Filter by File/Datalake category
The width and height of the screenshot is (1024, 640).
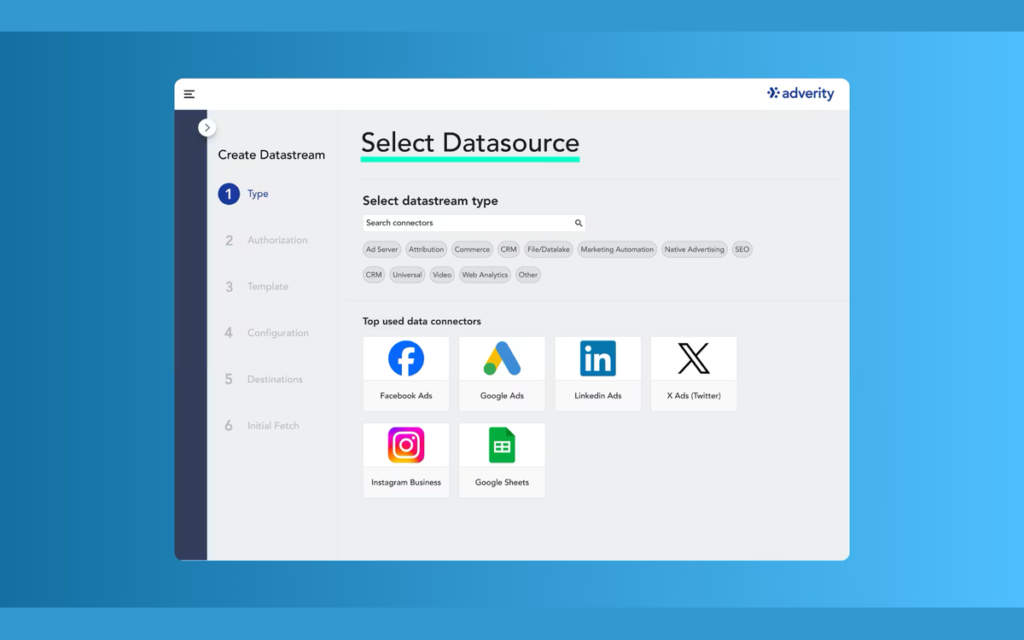point(548,249)
